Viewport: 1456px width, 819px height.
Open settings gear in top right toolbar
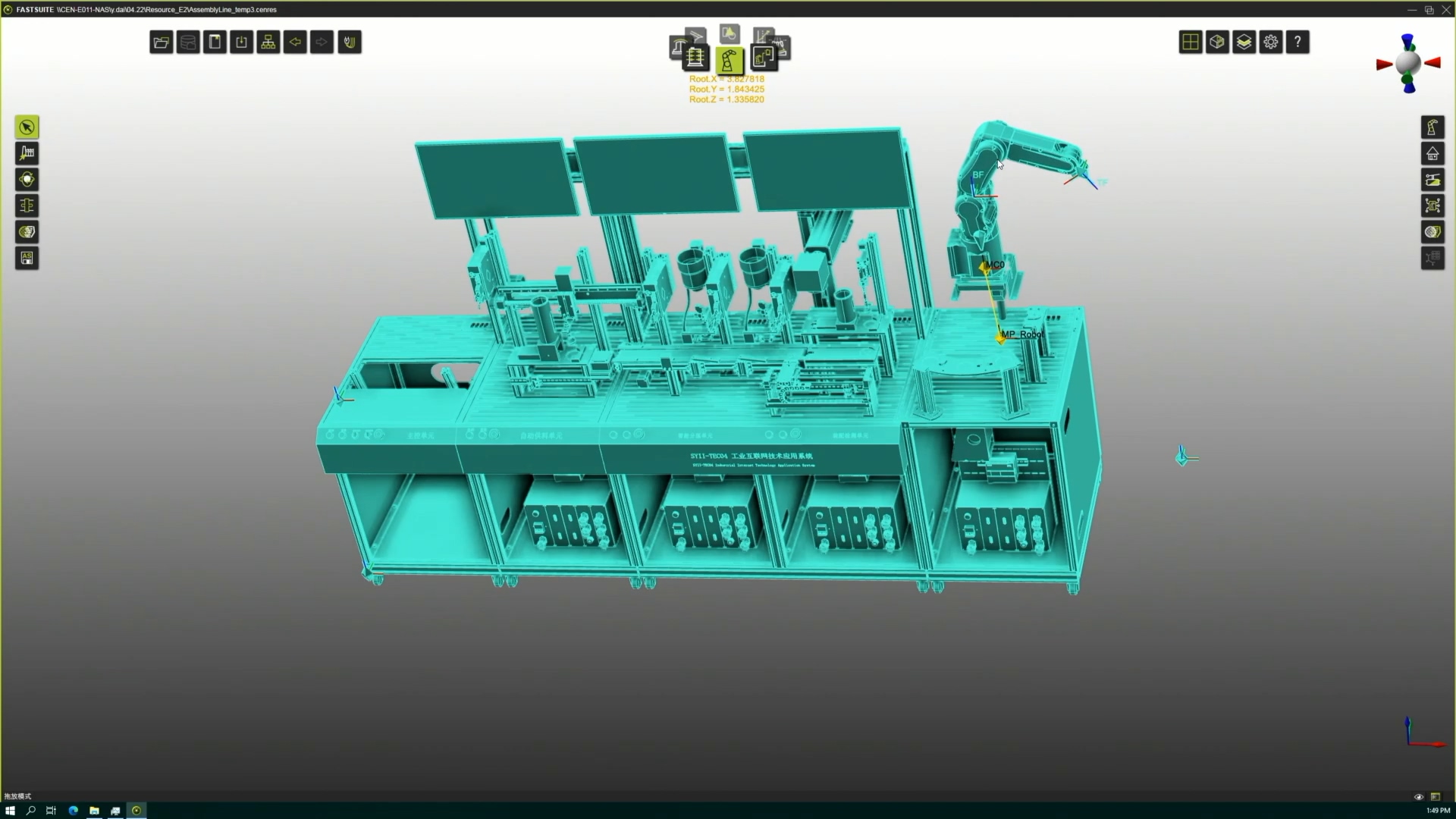(1271, 42)
